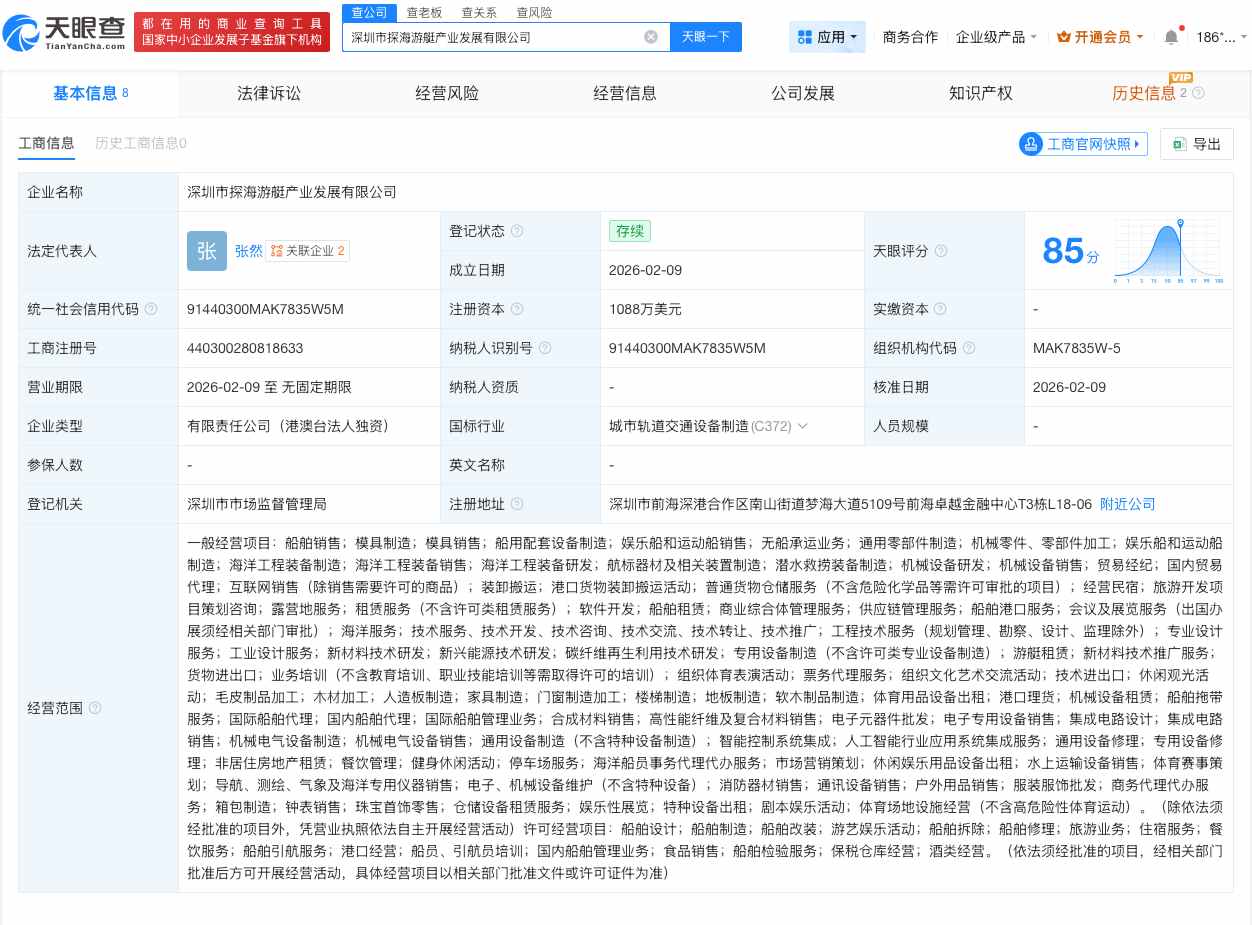The image size is (1252, 925).
Task: Open the notification bell
Action: (x=1170, y=36)
